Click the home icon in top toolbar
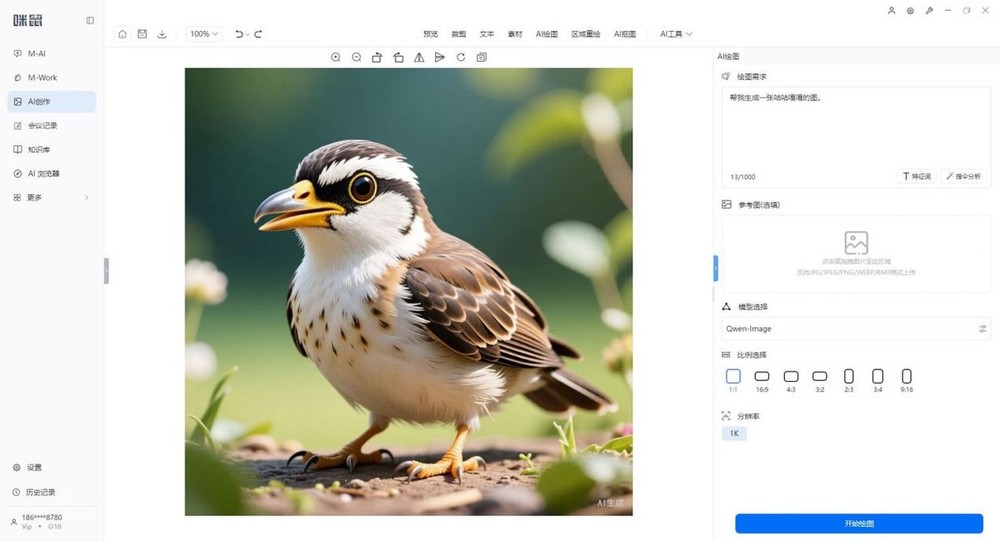 pyautogui.click(x=122, y=34)
